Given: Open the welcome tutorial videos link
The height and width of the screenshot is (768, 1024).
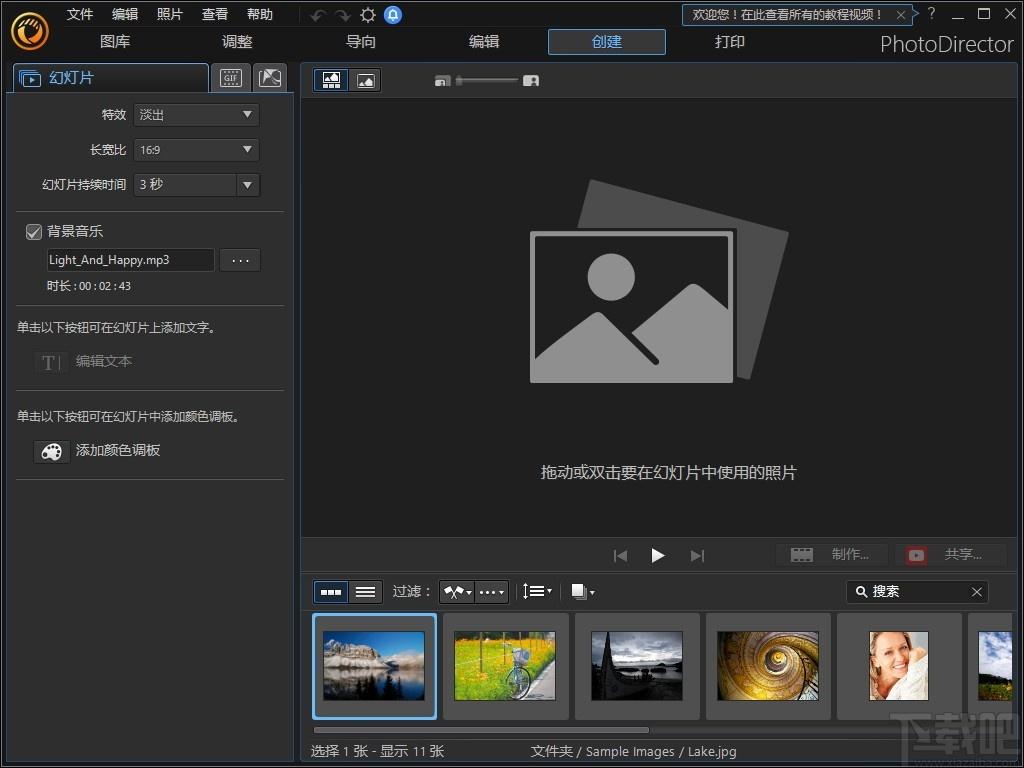Looking at the screenshot, I should pyautogui.click(x=787, y=14).
